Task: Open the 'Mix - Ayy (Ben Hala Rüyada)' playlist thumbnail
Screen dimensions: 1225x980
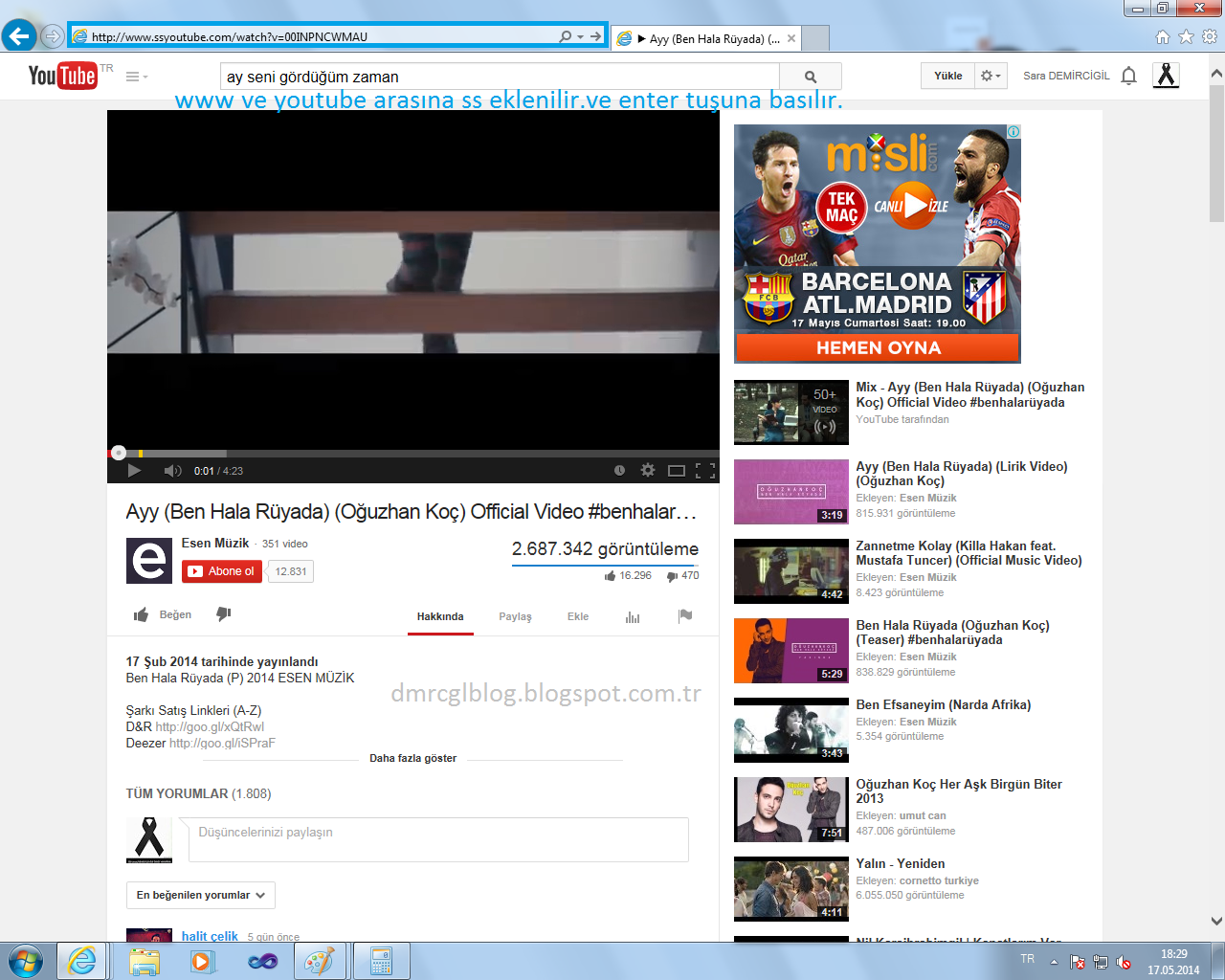Action: 791,412
